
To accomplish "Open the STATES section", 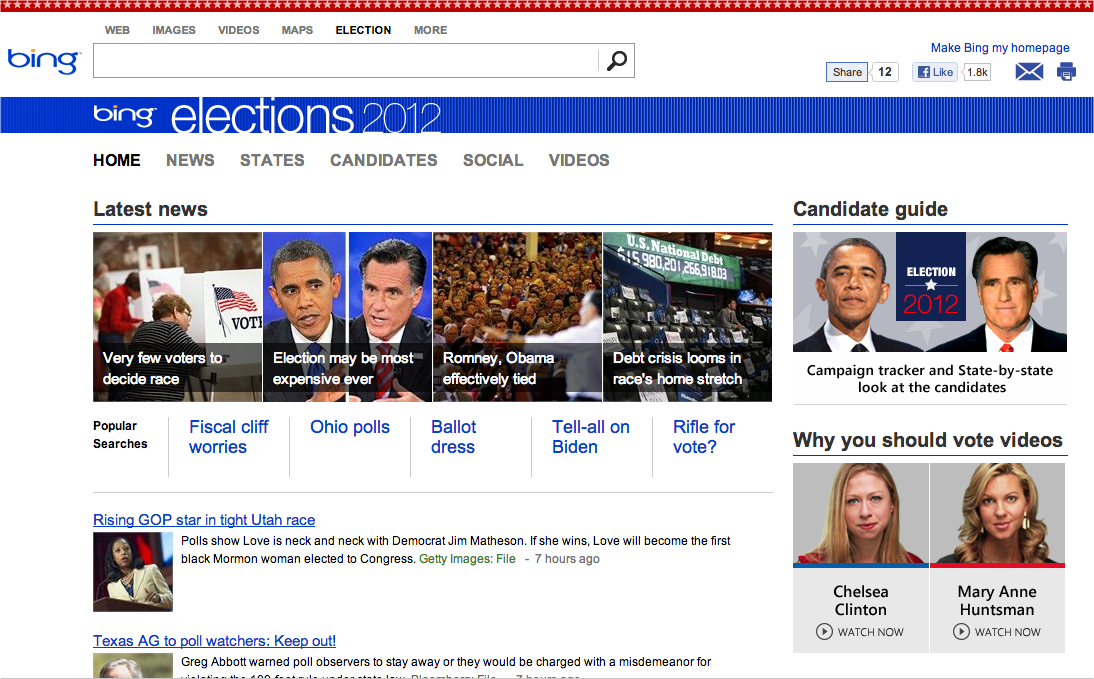I will (x=272, y=160).
